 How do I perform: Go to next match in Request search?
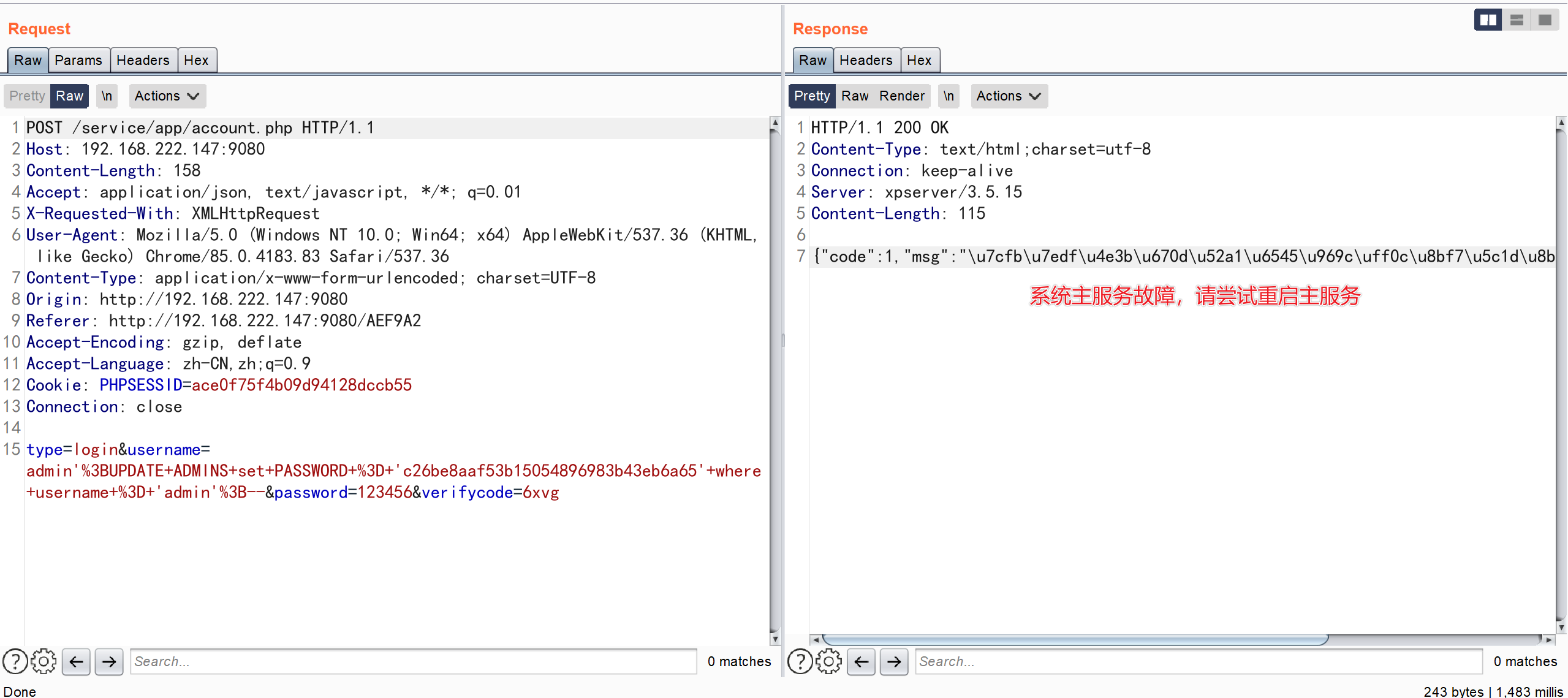point(109,661)
